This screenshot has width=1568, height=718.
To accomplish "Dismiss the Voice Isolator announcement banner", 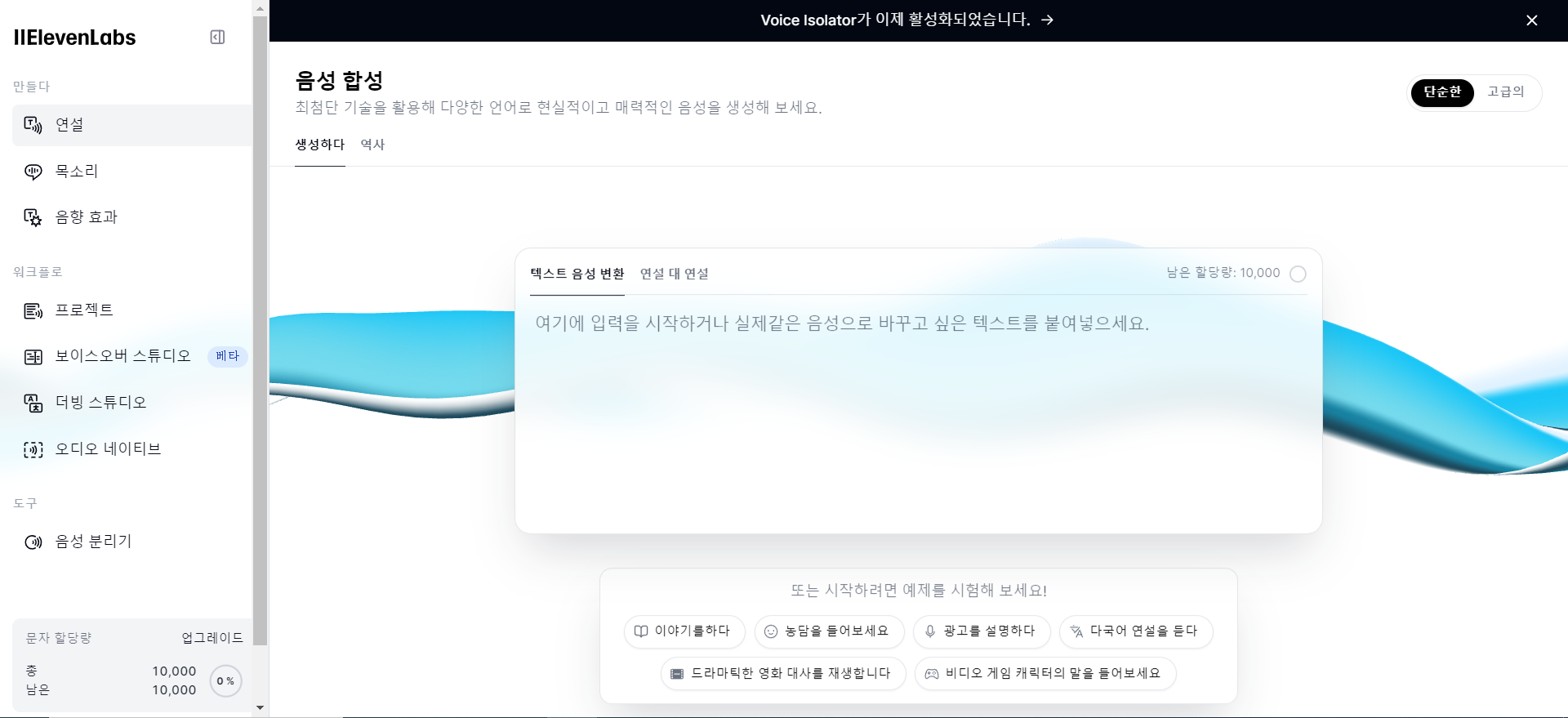I will 1531,20.
